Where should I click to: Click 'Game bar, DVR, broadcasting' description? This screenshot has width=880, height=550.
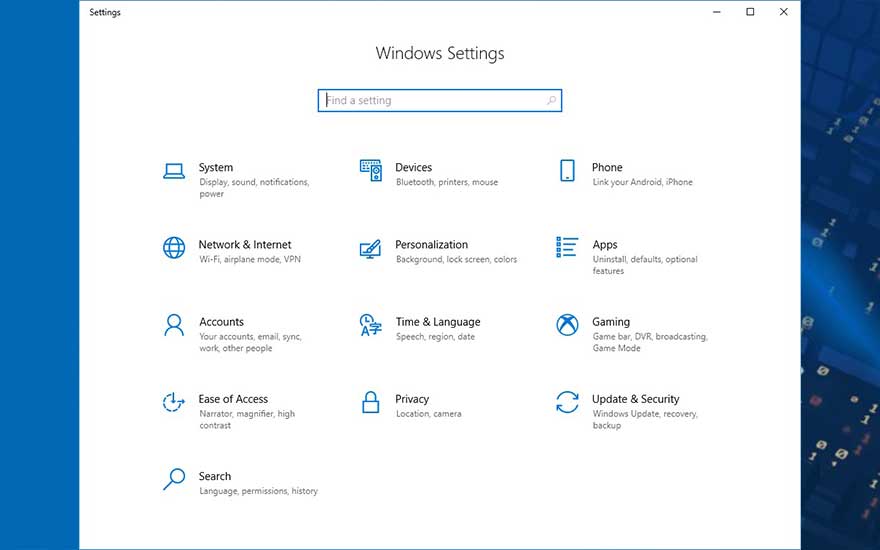pyautogui.click(x=650, y=342)
